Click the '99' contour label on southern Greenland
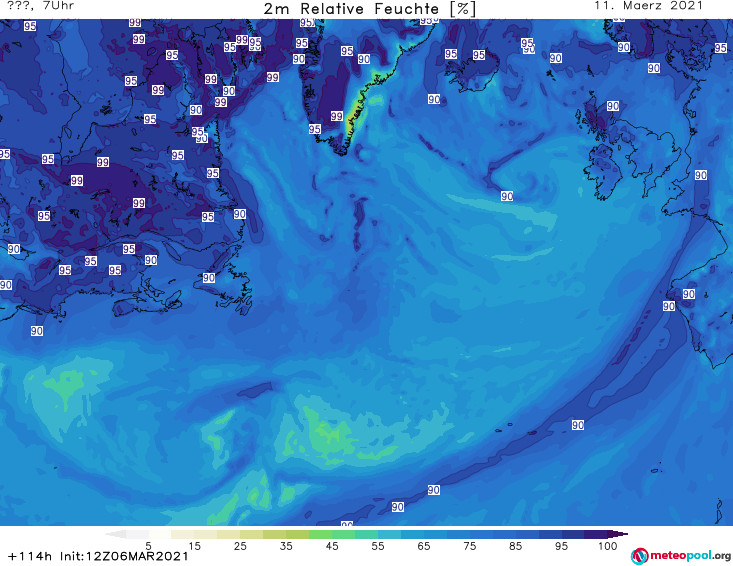 coord(337,116)
